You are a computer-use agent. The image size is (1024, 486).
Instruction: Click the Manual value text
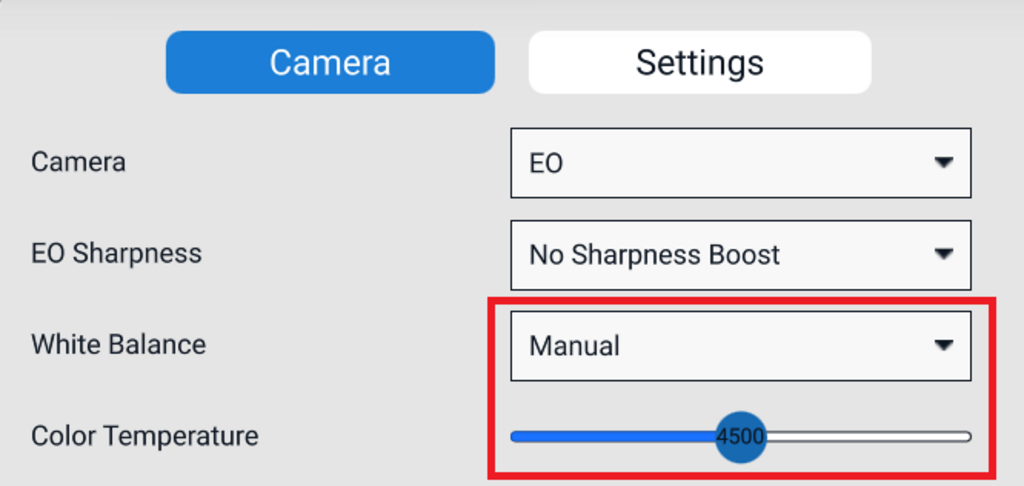(x=574, y=346)
